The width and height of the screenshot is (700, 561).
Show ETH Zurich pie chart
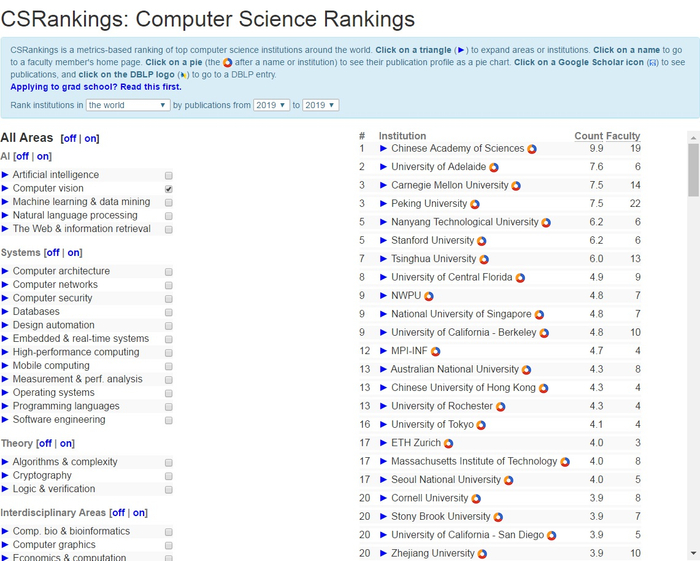(449, 444)
